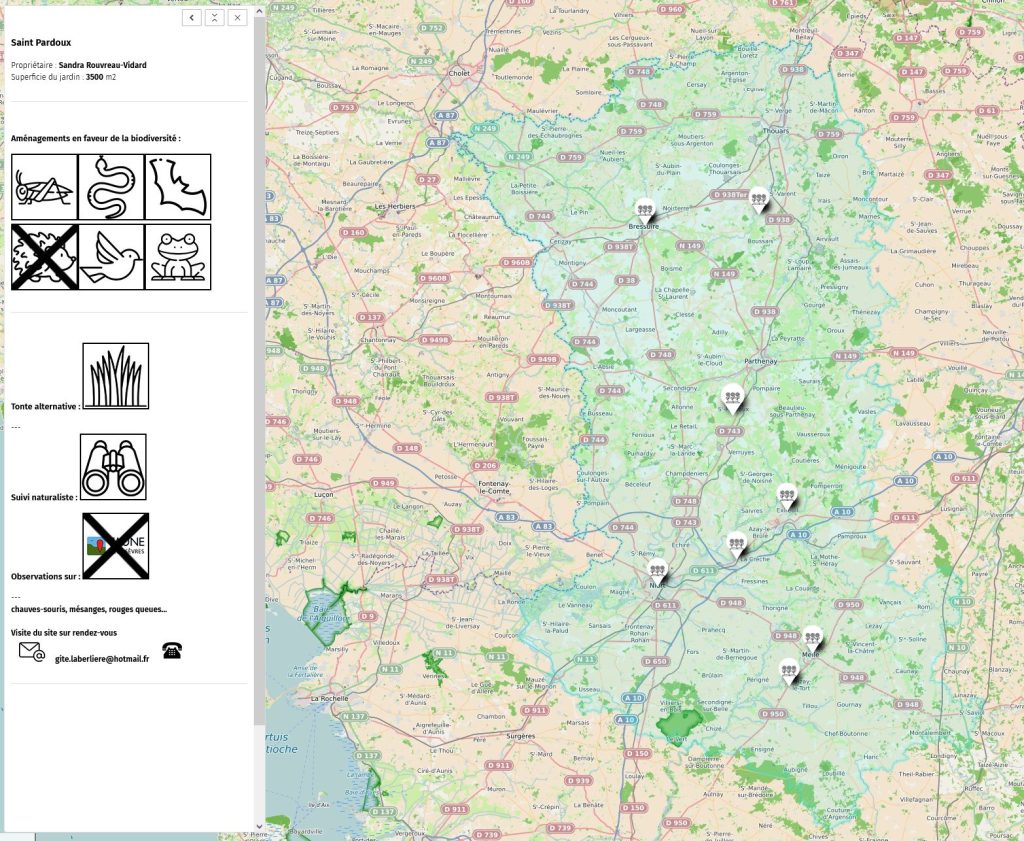The height and width of the screenshot is (841, 1024).
Task: Select the bird biodiversity icon
Action: click(x=111, y=257)
